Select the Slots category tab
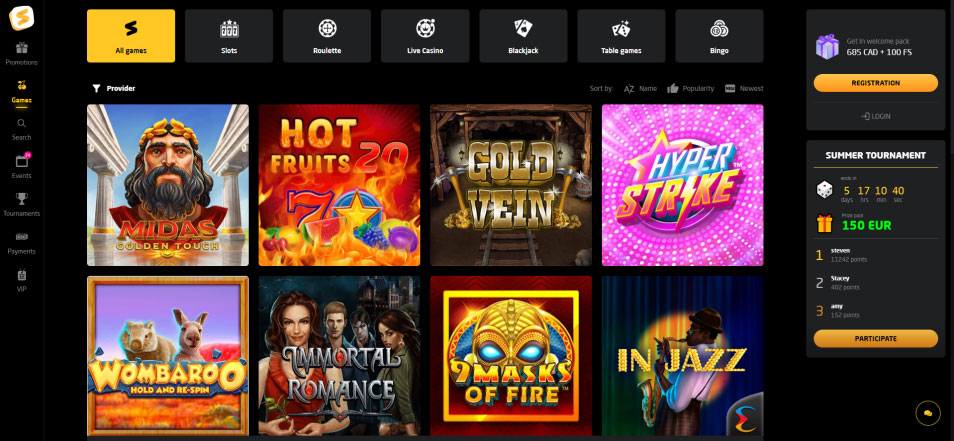This screenshot has width=954, height=441. pos(229,36)
